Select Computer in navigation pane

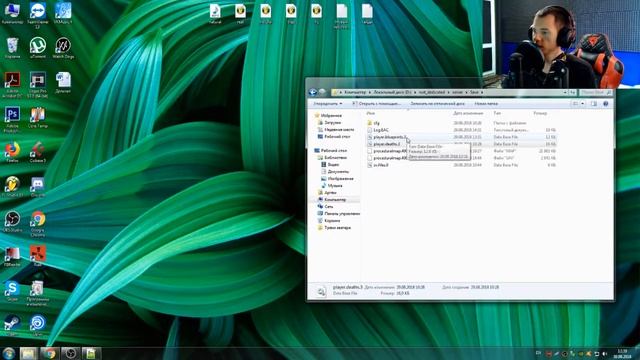(335, 200)
